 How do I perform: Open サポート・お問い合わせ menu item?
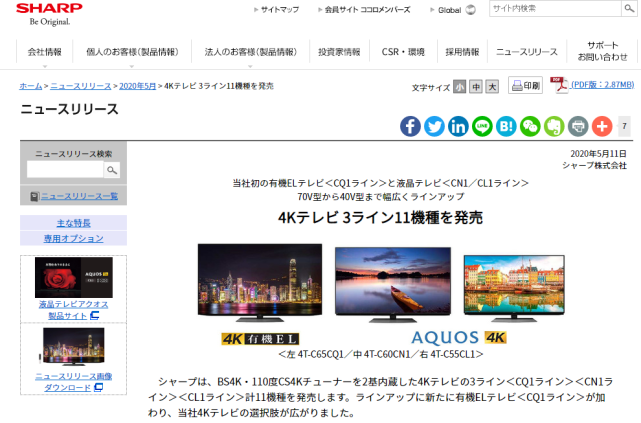point(602,51)
